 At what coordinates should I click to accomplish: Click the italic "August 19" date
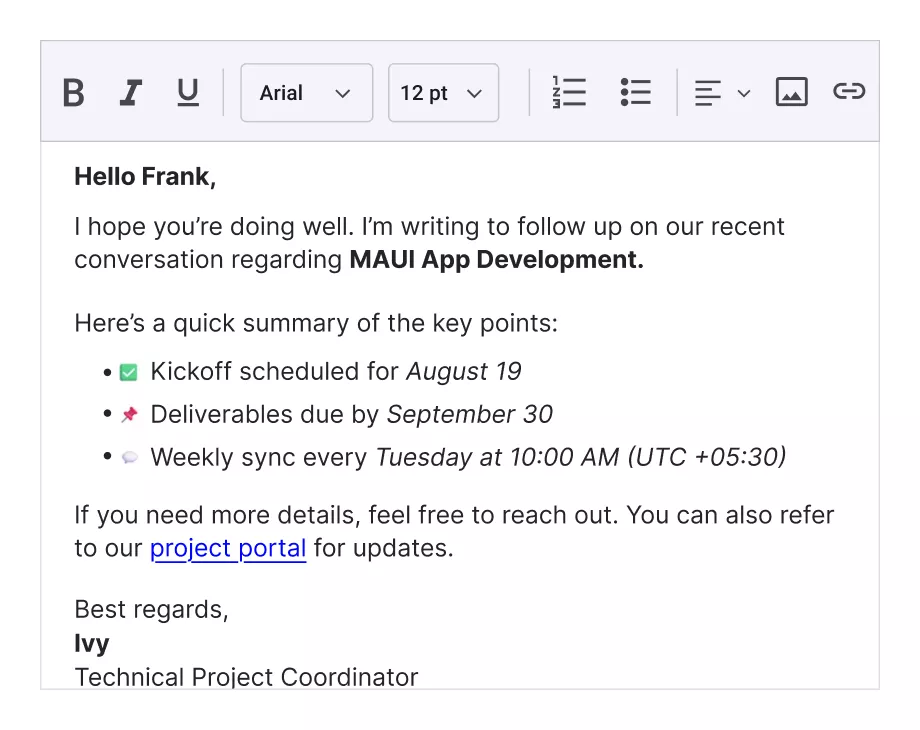(463, 372)
